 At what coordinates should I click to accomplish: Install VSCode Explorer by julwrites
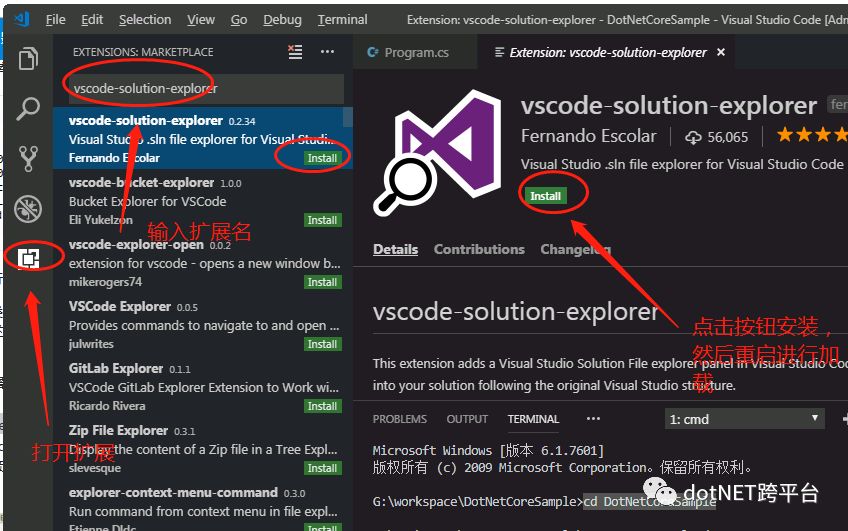(x=322, y=344)
